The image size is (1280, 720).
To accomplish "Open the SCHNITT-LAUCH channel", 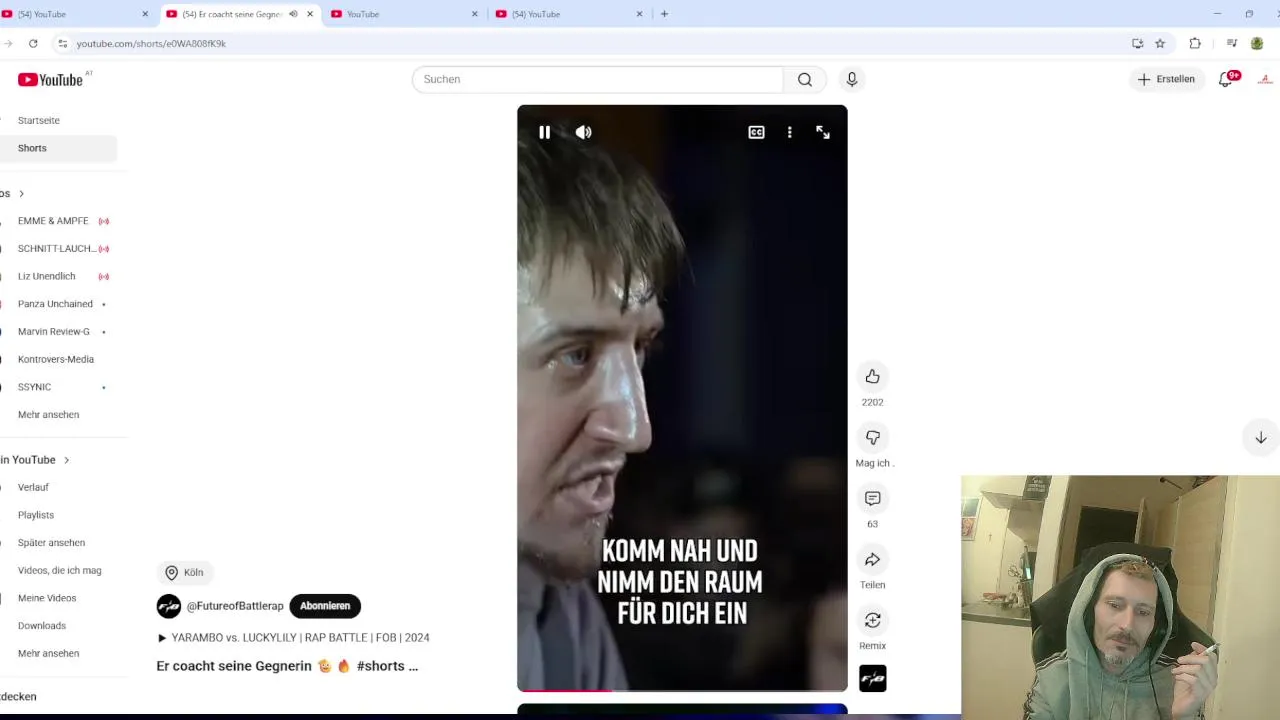I will (58, 248).
